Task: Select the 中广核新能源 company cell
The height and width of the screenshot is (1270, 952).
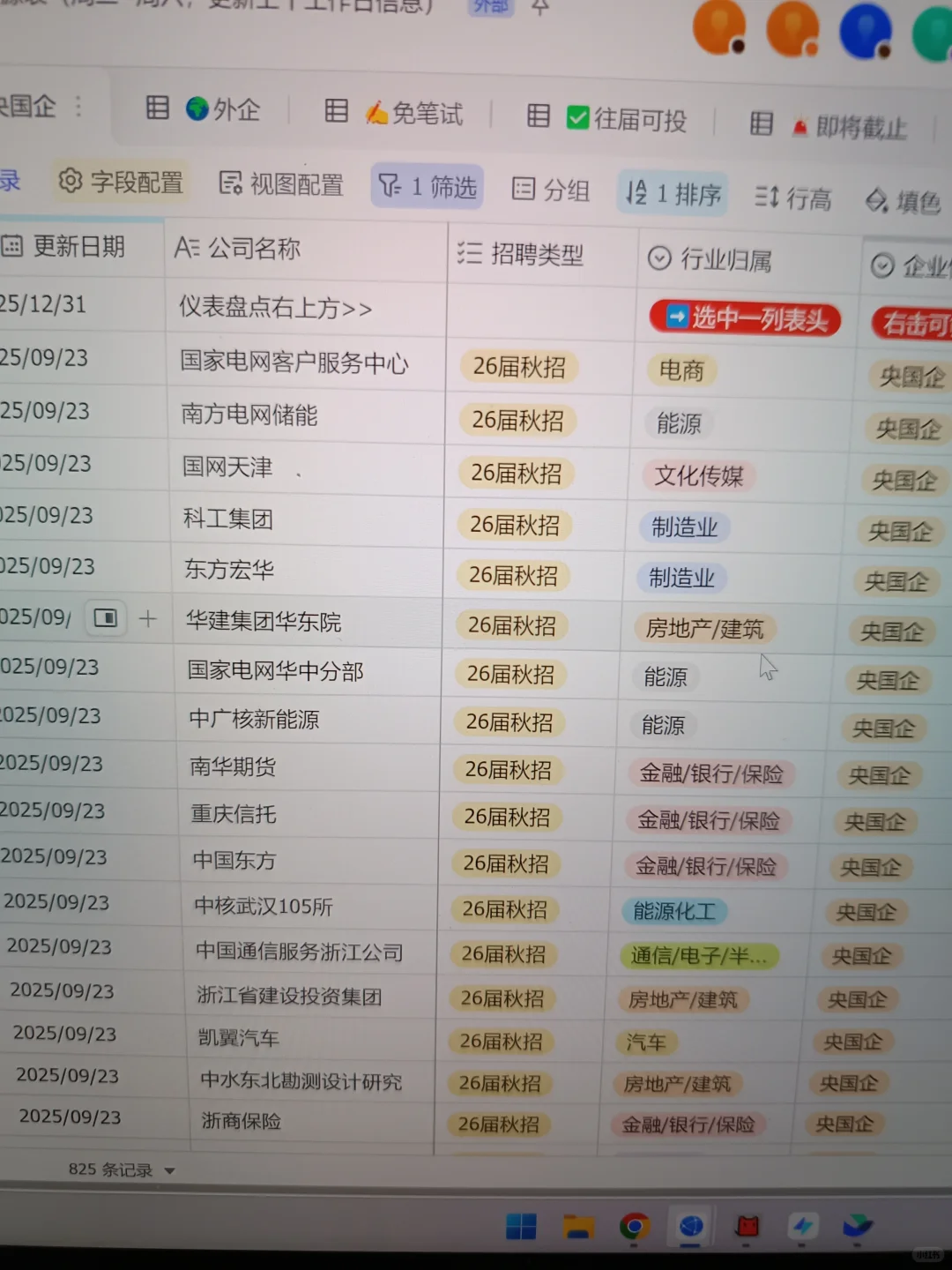Action: point(309,719)
